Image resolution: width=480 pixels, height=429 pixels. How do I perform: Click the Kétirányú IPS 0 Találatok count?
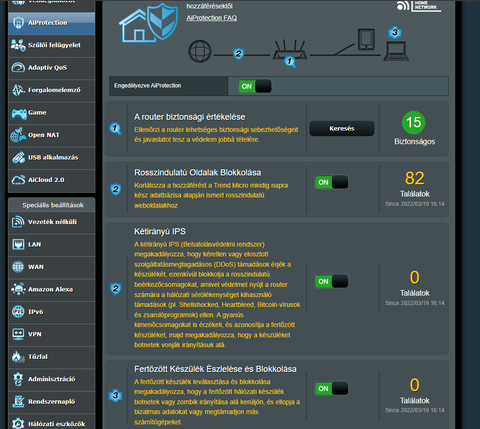(x=415, y=277)
